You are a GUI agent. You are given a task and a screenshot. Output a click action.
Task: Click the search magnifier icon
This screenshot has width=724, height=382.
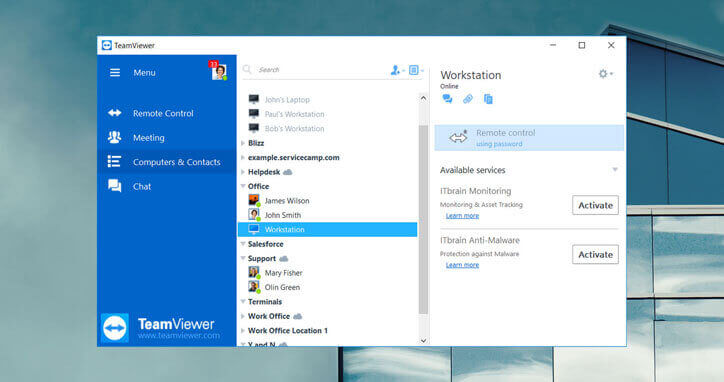click(247, 69)
